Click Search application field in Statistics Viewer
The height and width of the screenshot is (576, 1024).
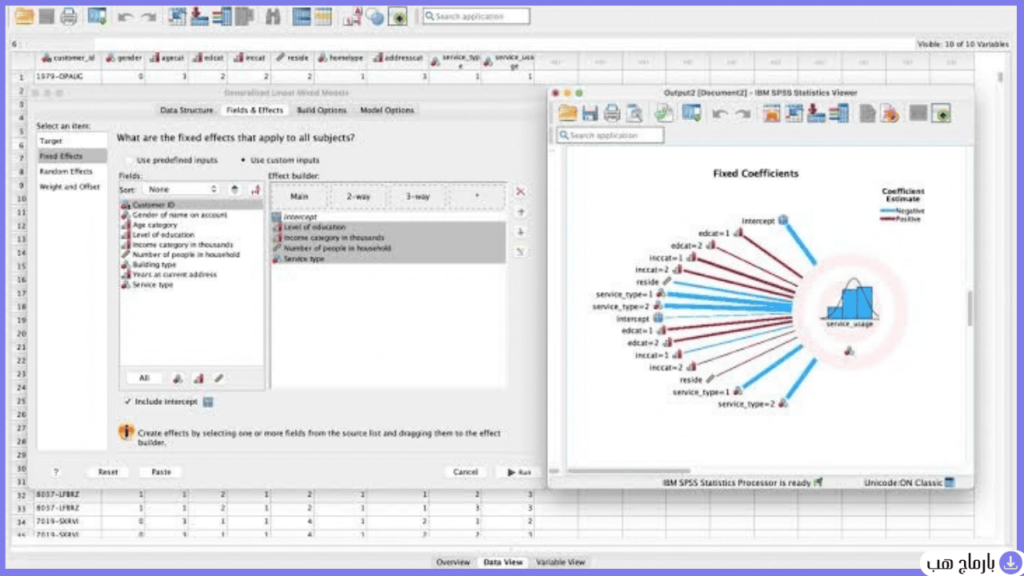(x=610, y=135)
